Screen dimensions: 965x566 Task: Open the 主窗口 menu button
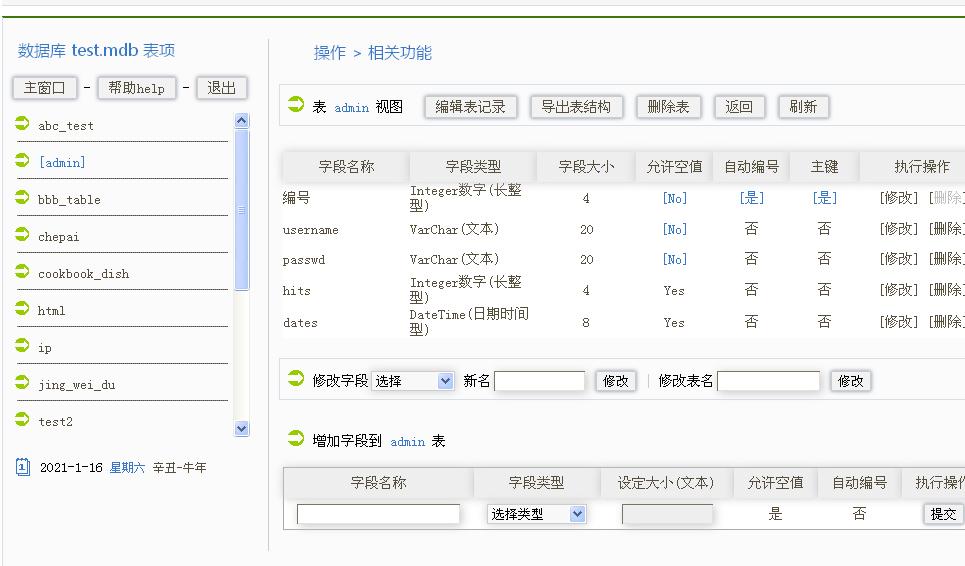[44, 88]
